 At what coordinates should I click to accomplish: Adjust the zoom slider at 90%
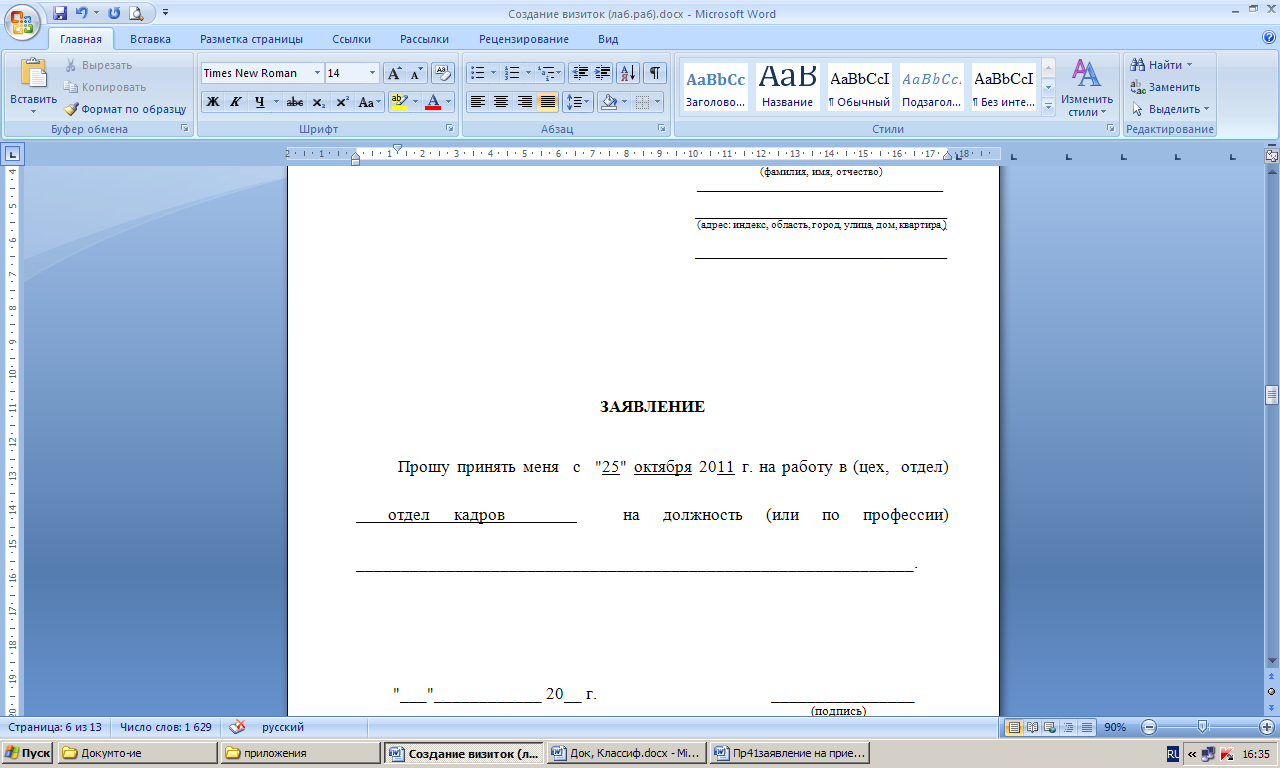click(x=1203, y=727)
